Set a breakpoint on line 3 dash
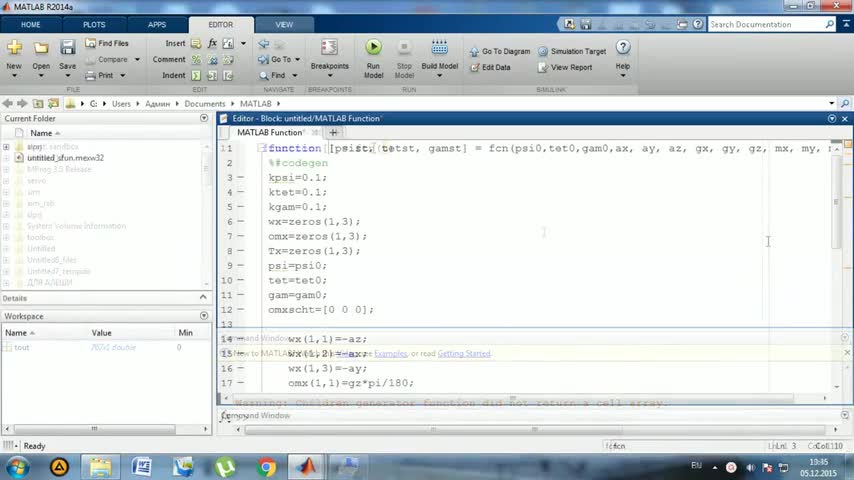This screenshot has width=854, height=480. [241, 178]
